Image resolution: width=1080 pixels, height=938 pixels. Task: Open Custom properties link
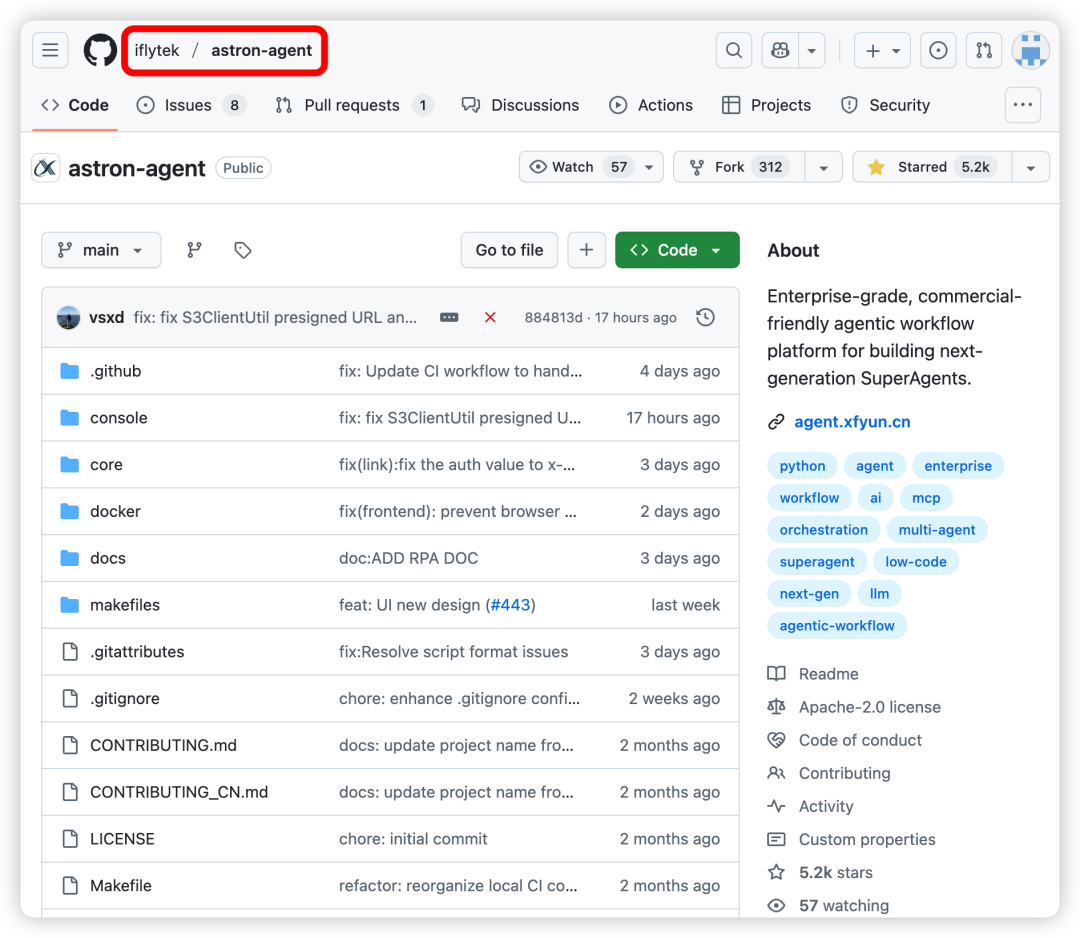click(866, 840)
